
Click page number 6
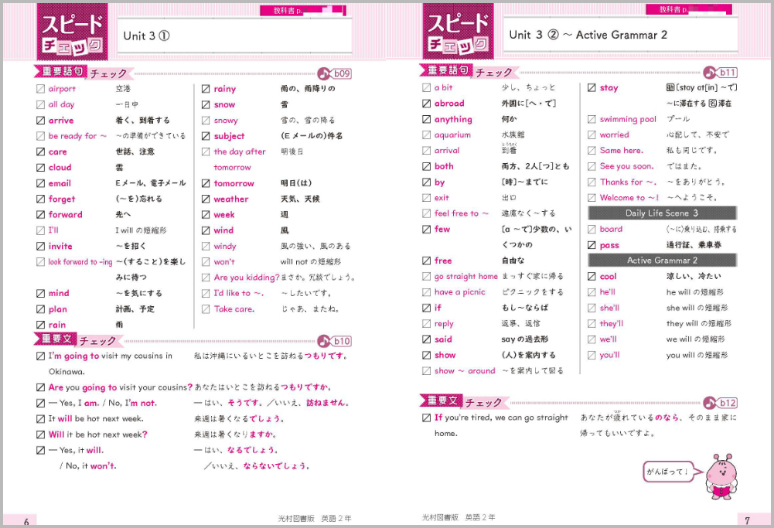(x=26, y=521)
